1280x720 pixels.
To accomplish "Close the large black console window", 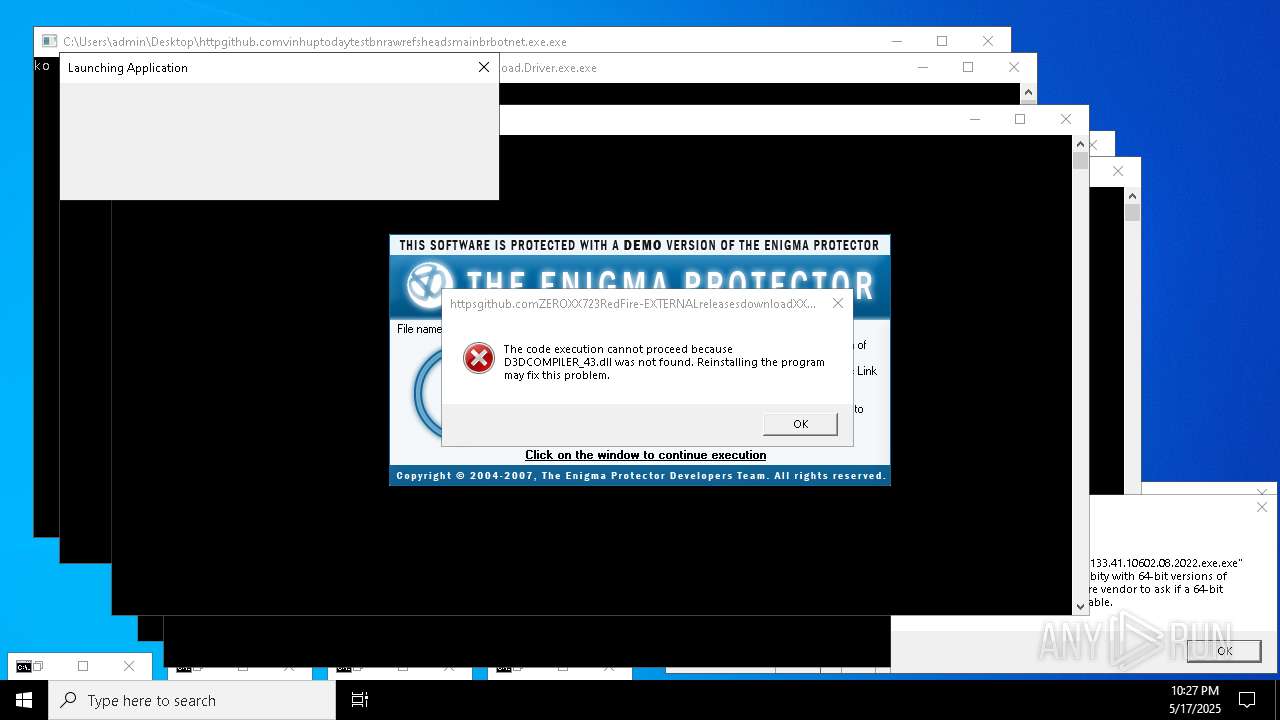I will coord(1066,119).
